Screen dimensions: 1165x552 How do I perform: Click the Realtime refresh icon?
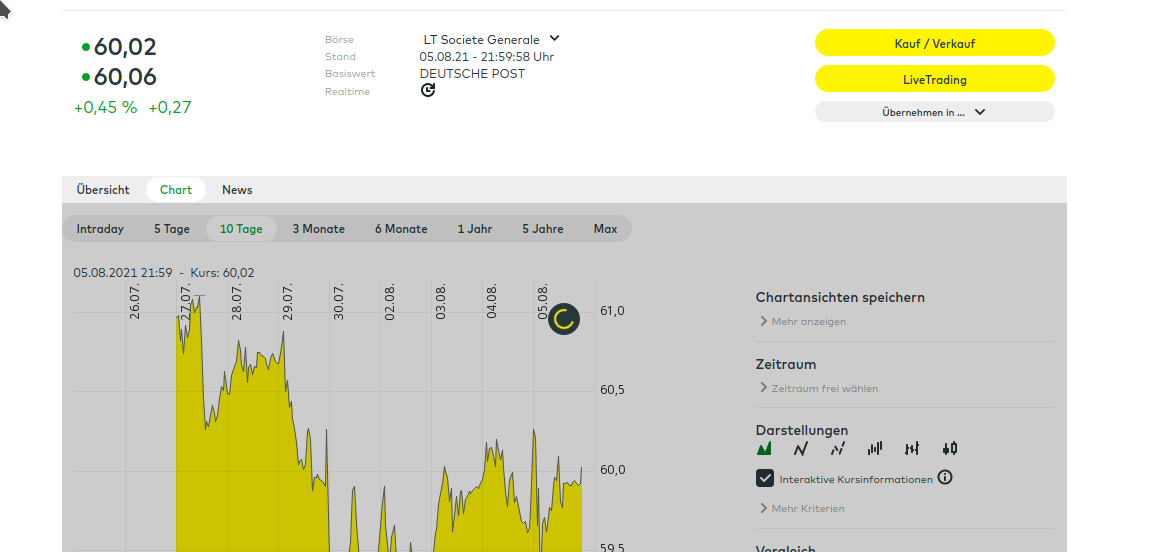point(428,91)
